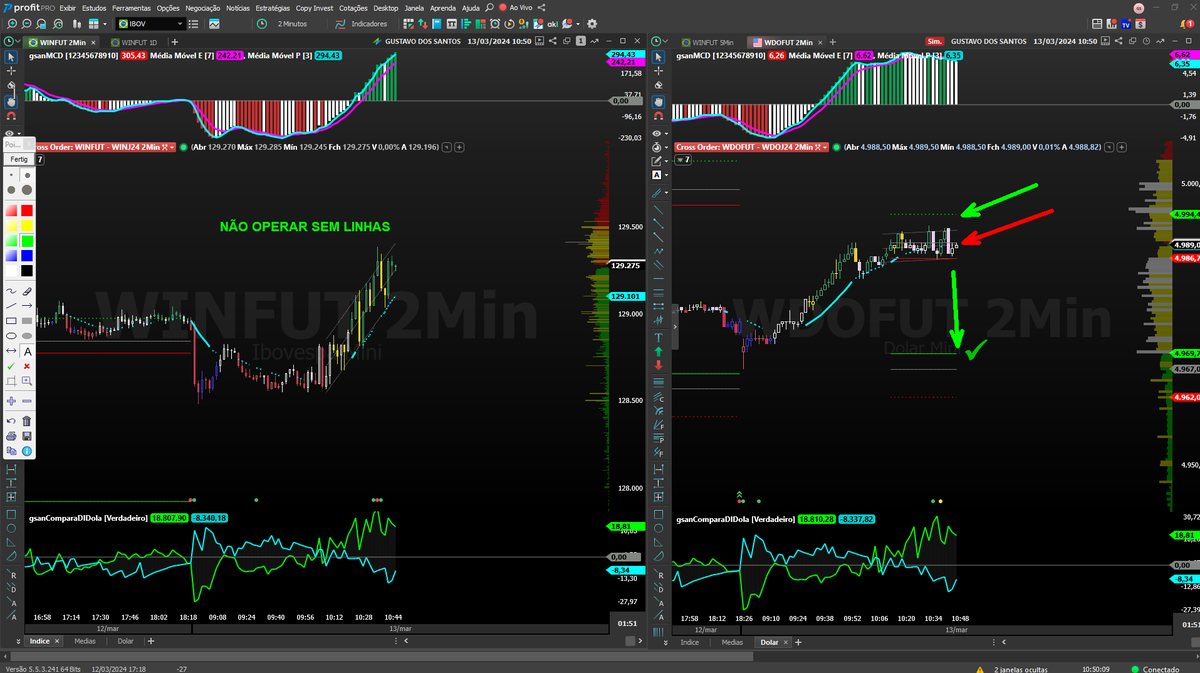Select smallest dot pen size in palette
This screenshot has width=1200, height=673.
click(x=11, y=174)
